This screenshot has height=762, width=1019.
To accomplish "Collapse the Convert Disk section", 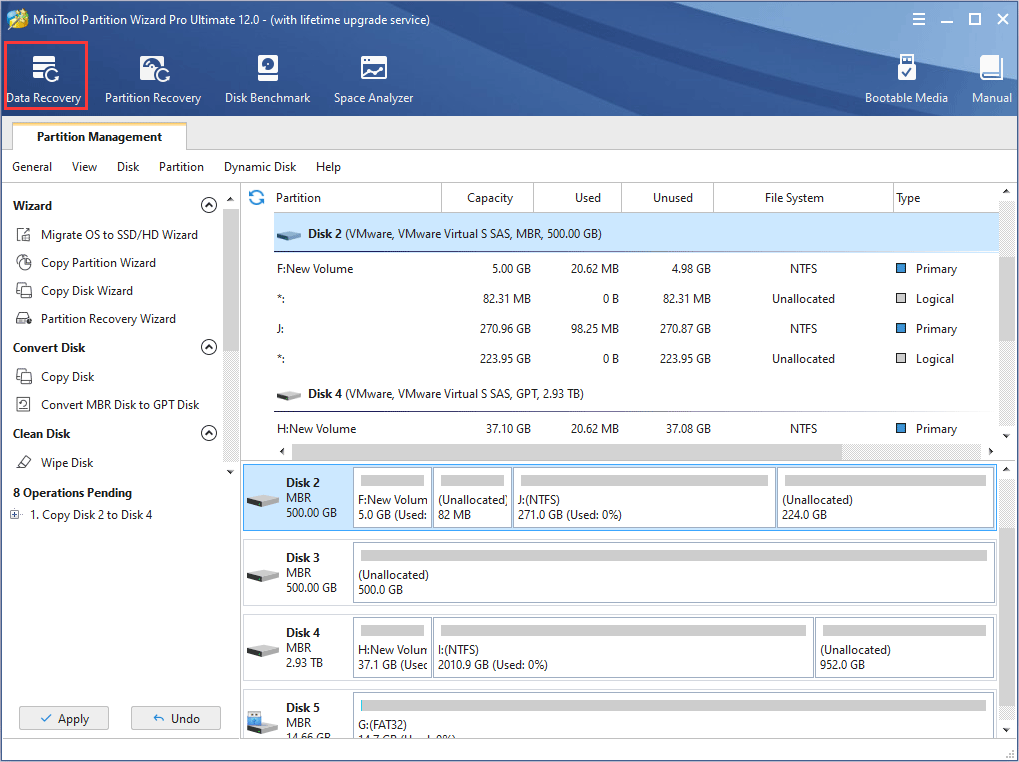I will tap(209, 348).
